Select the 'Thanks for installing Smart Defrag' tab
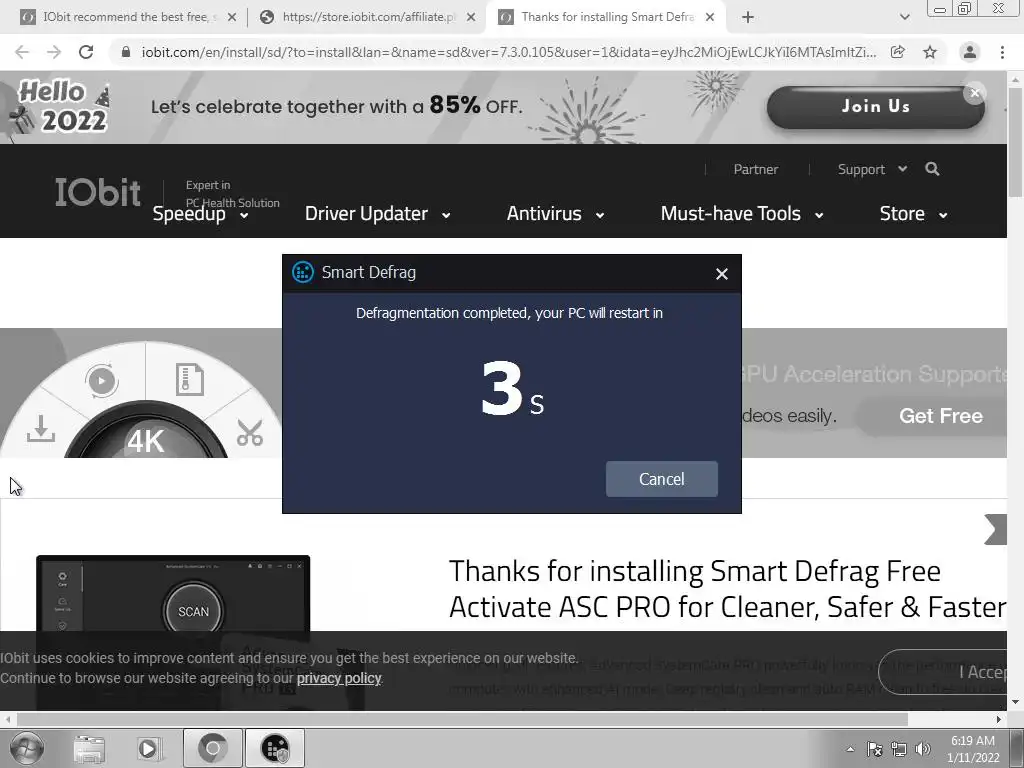Viewport: 1024px width, 768px height. coord(606,17)
